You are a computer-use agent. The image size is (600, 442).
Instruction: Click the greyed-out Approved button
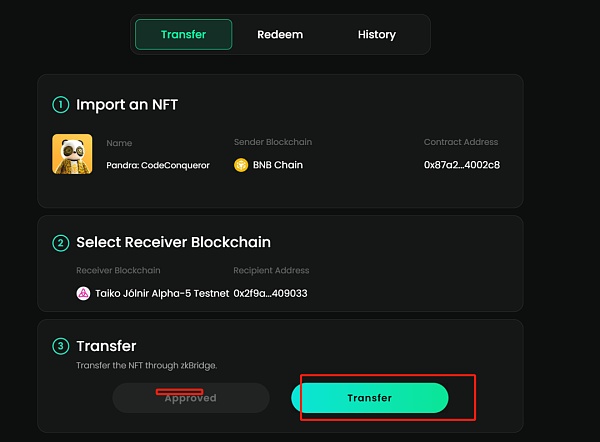point(191,398)
